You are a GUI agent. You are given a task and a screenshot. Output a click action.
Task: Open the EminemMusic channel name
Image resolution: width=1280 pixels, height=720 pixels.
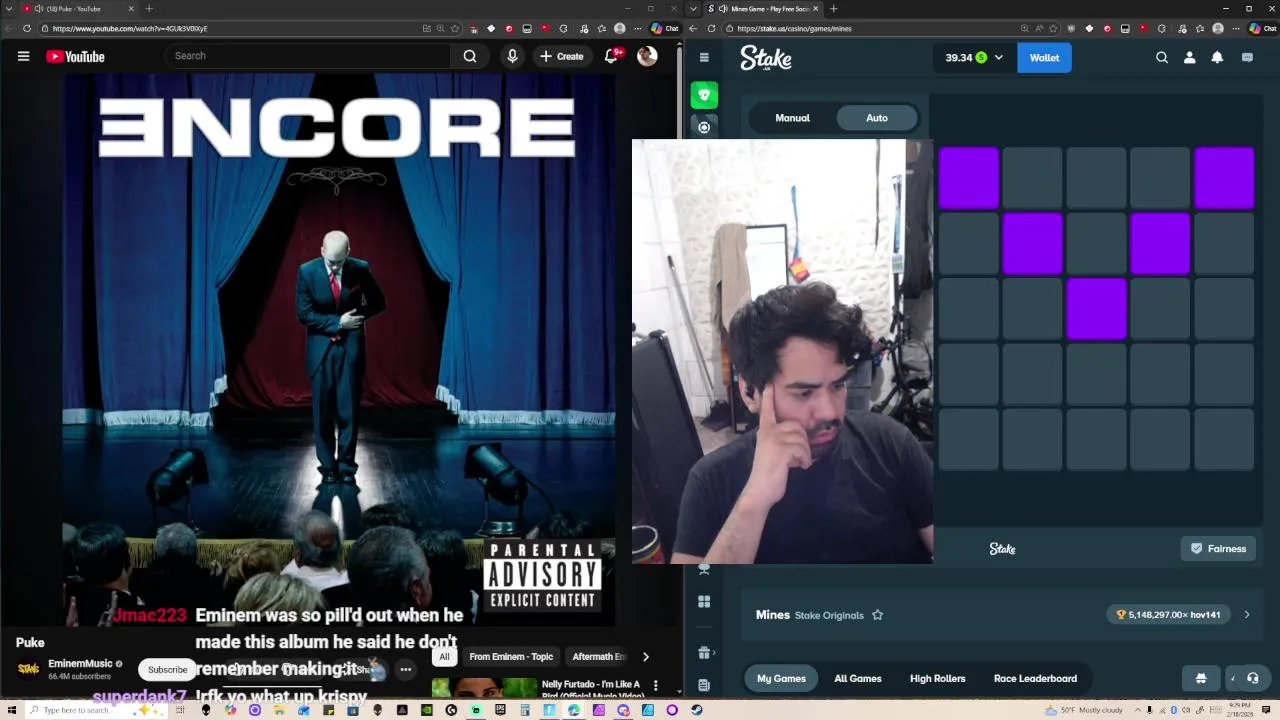coord(80,663)
